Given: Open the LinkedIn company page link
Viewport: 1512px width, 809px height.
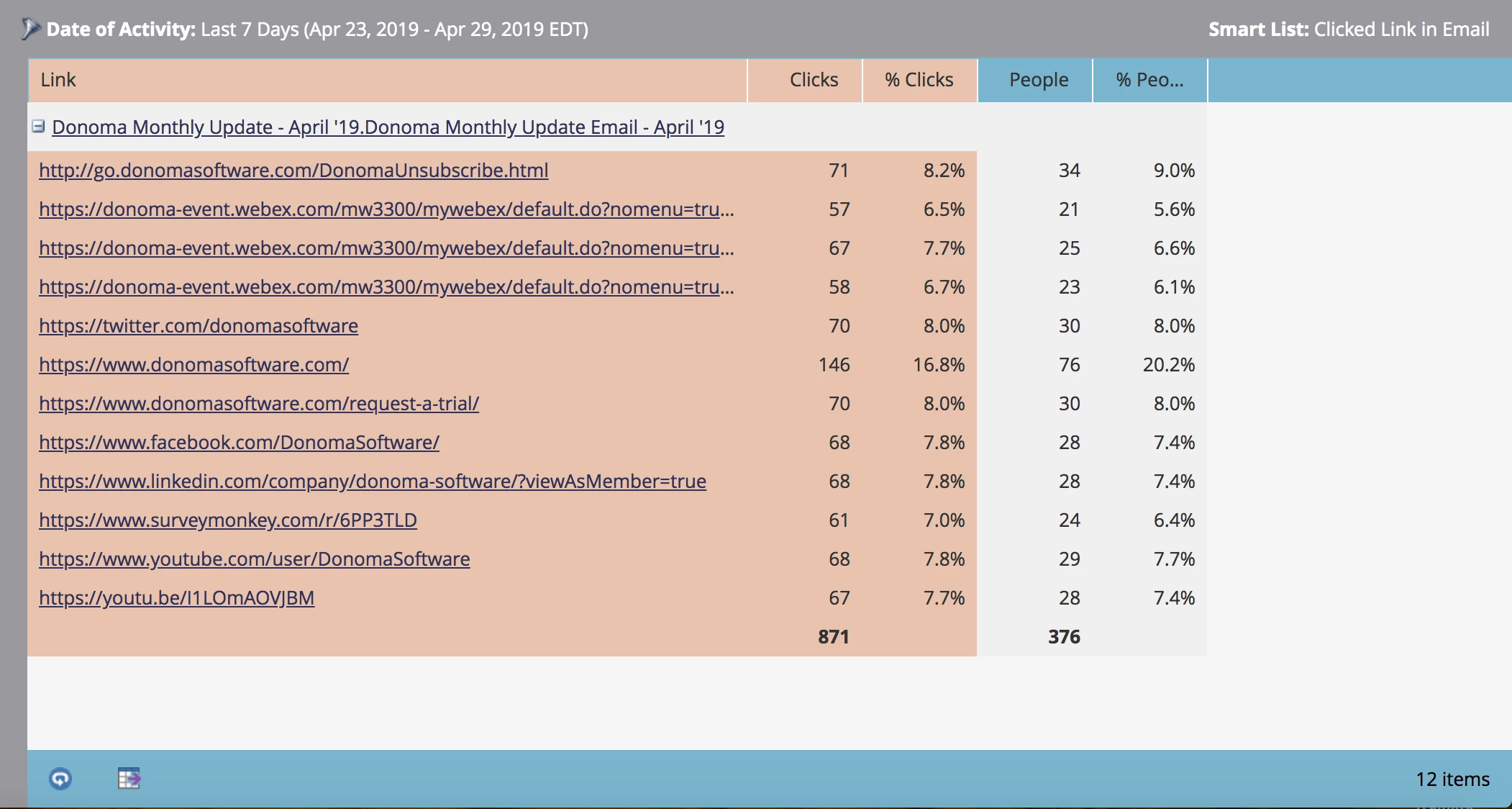Looking at the screenshot, I should coord(373,482).
